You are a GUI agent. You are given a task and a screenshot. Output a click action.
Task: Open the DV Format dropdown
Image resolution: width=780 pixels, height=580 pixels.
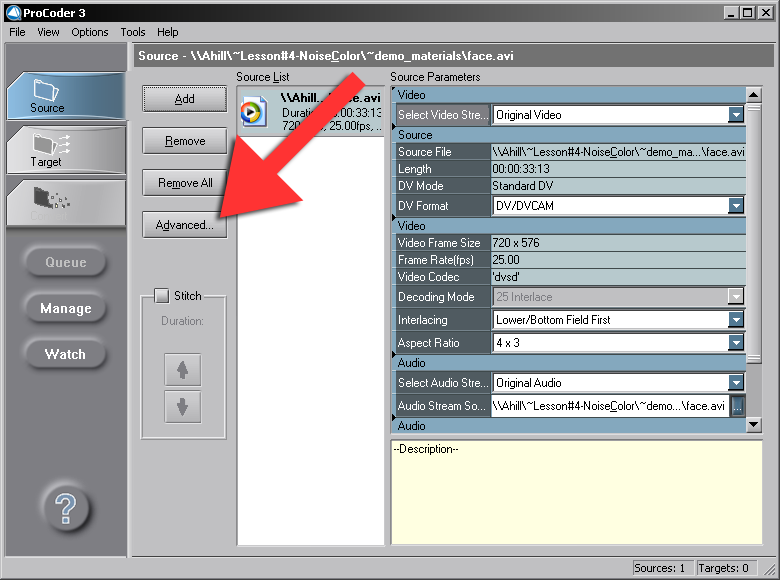pyautogui.click(x=736, y=205)
